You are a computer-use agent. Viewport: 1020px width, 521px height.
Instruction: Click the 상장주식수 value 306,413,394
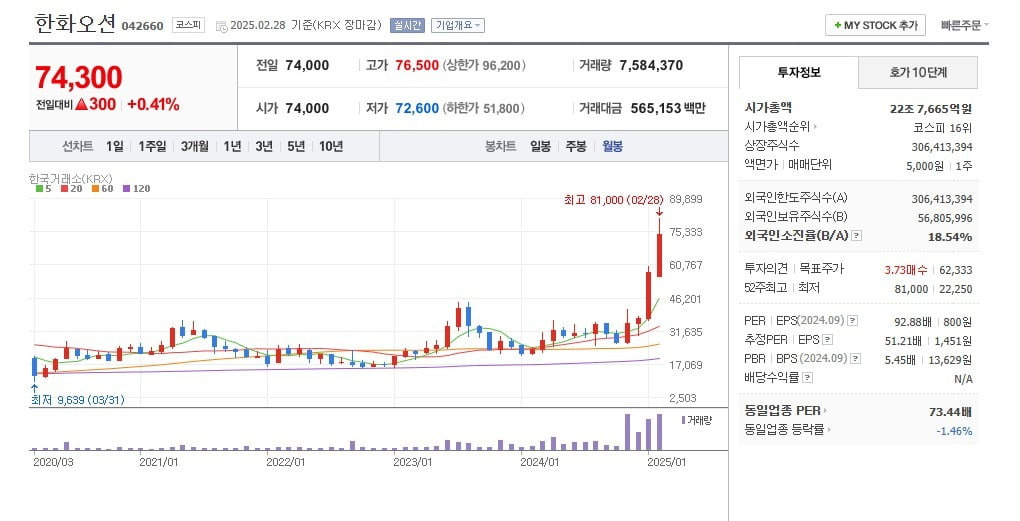[x=942, y=147]
